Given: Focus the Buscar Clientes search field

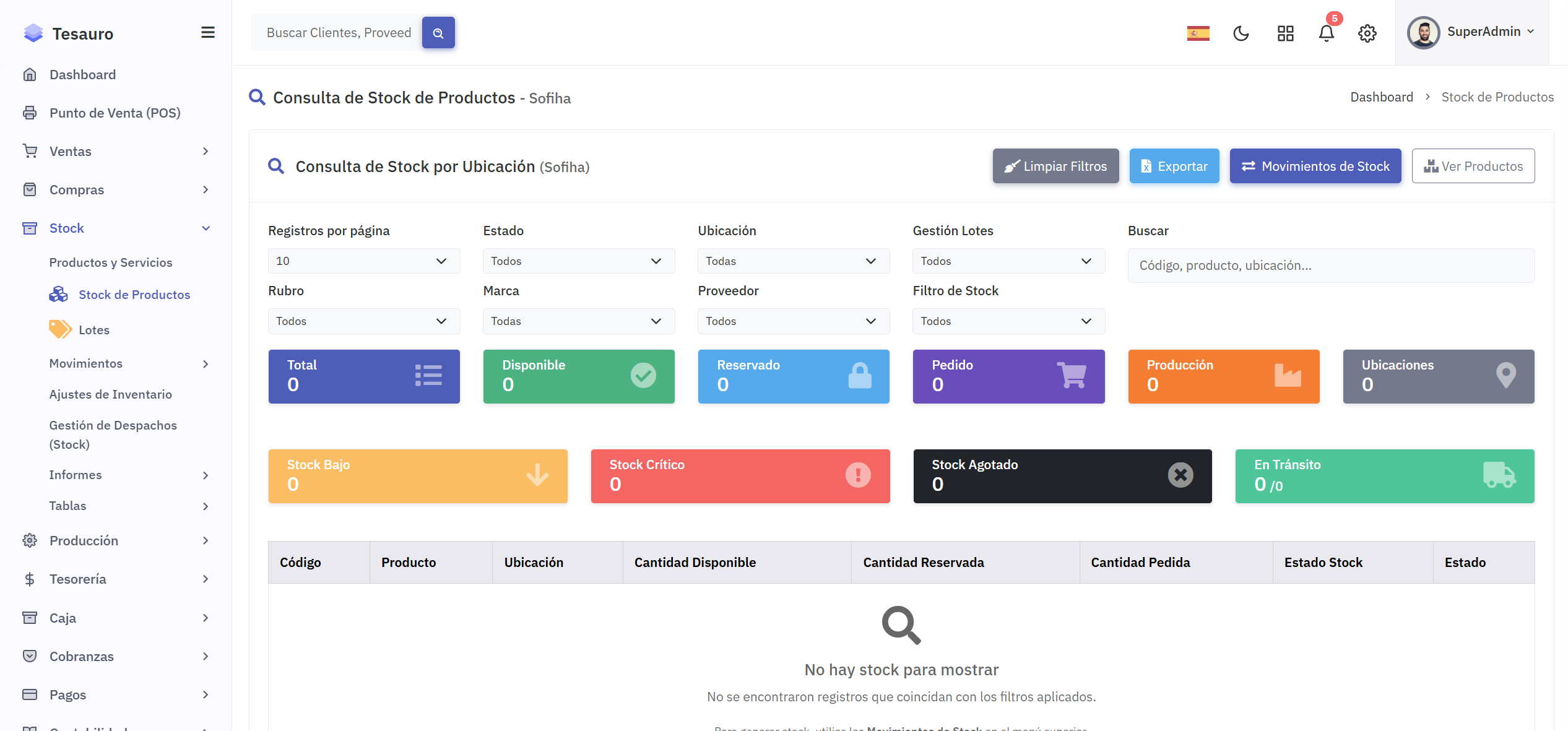Looking at the screenshot, I should pos(337,33).
